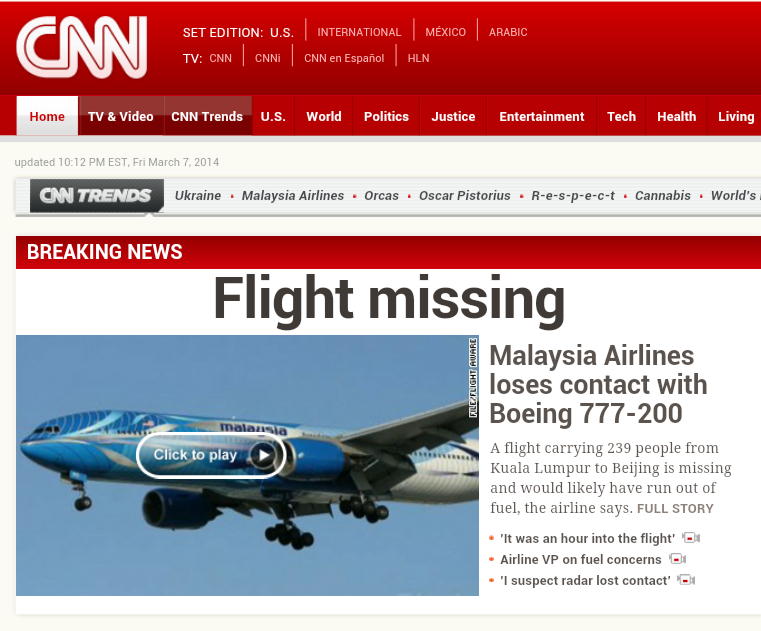Go to the Home tab
This screenshot has height=631, width=761.
coord(47,116)
